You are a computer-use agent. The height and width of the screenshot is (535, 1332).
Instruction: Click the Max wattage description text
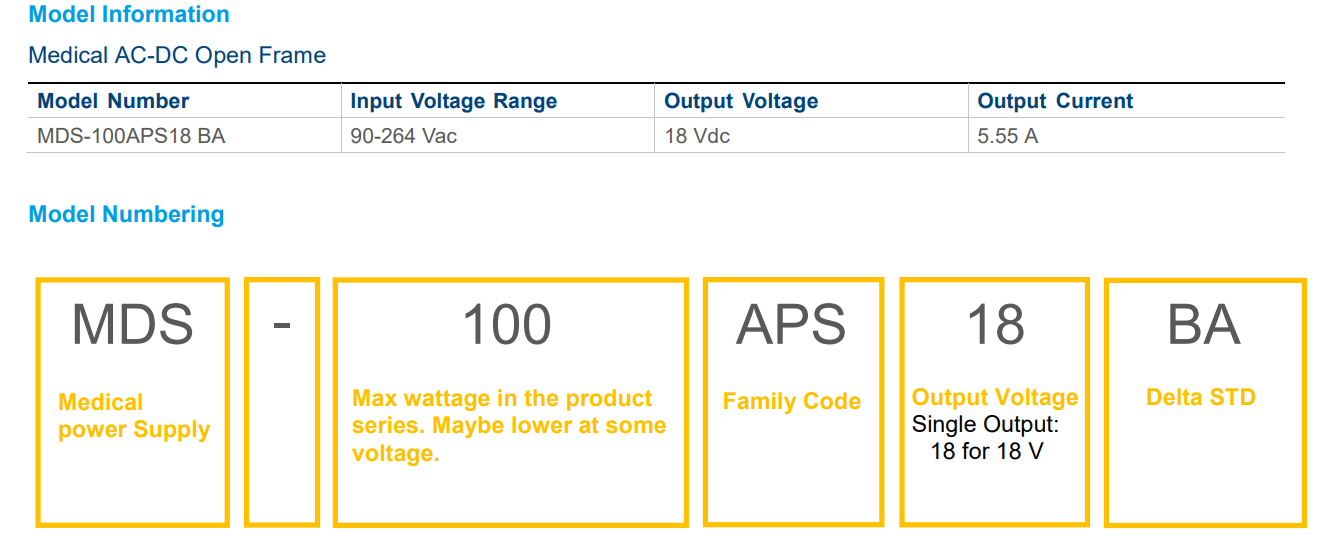(x=508, y=426)
